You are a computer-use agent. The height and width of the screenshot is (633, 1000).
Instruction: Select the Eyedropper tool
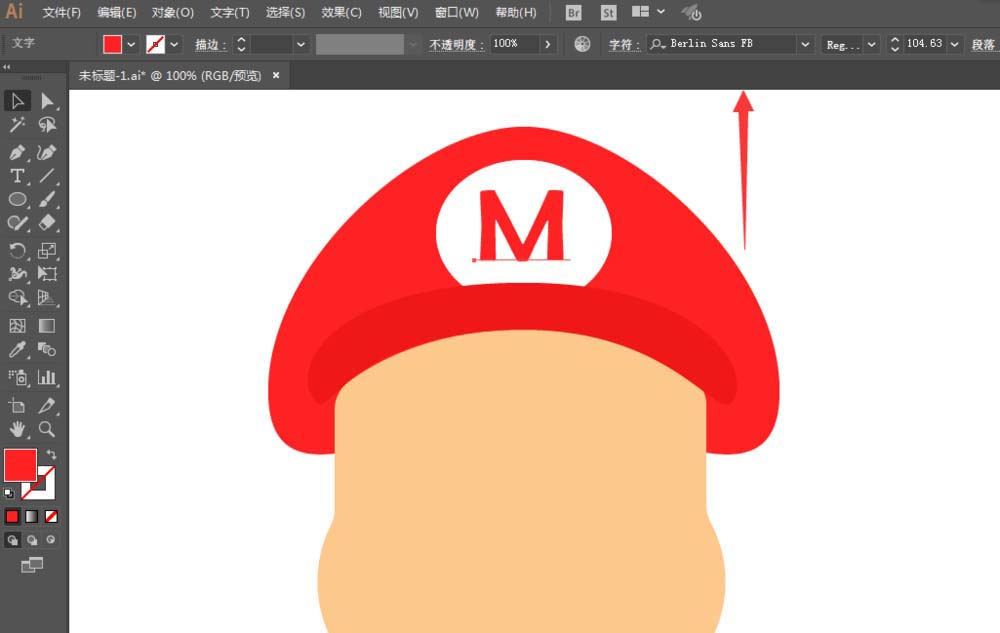(x=17, y=349)
